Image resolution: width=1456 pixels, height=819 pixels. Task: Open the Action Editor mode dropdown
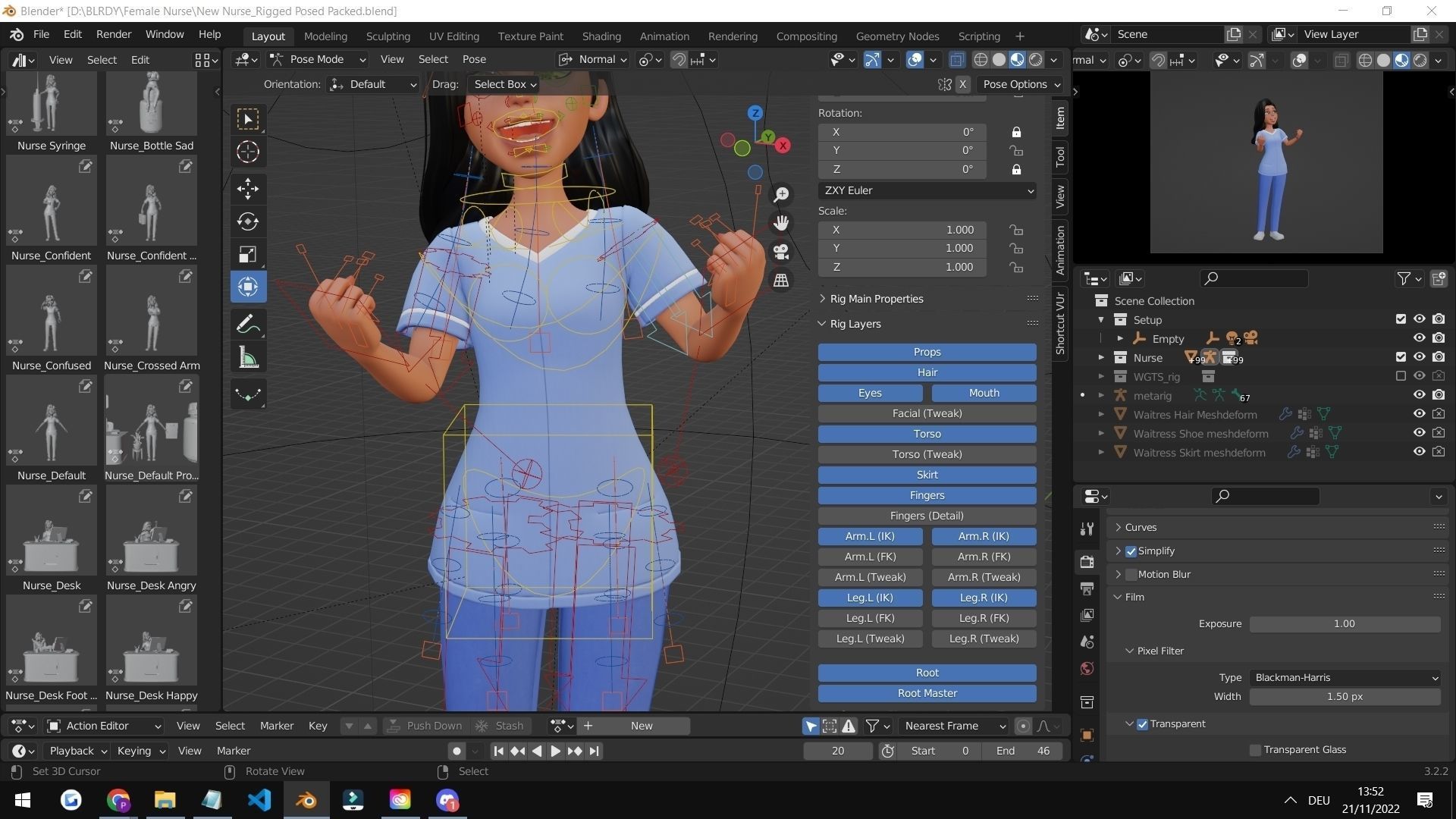pos(104,726)
